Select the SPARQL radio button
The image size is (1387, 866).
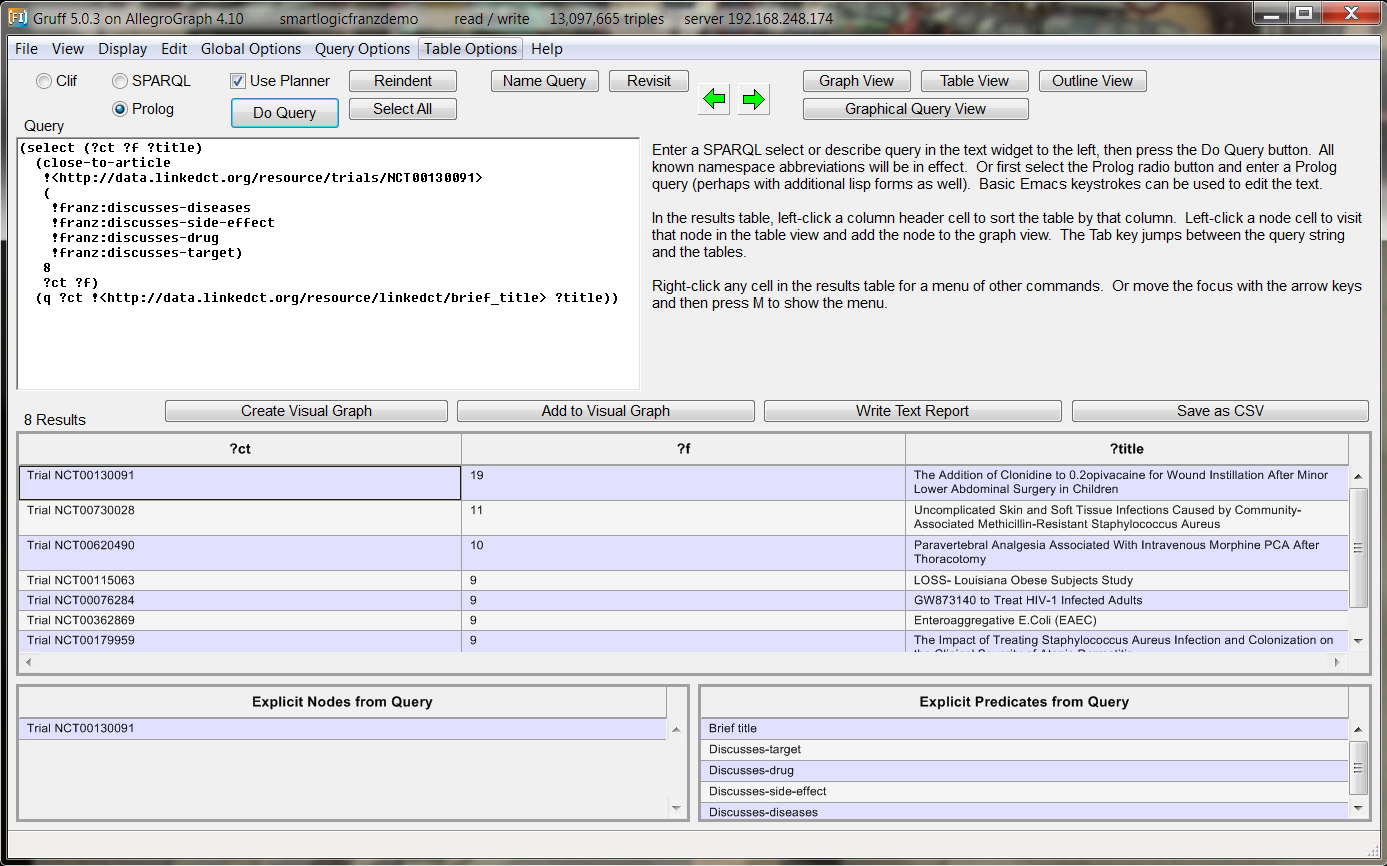click(x=120, y=81)
